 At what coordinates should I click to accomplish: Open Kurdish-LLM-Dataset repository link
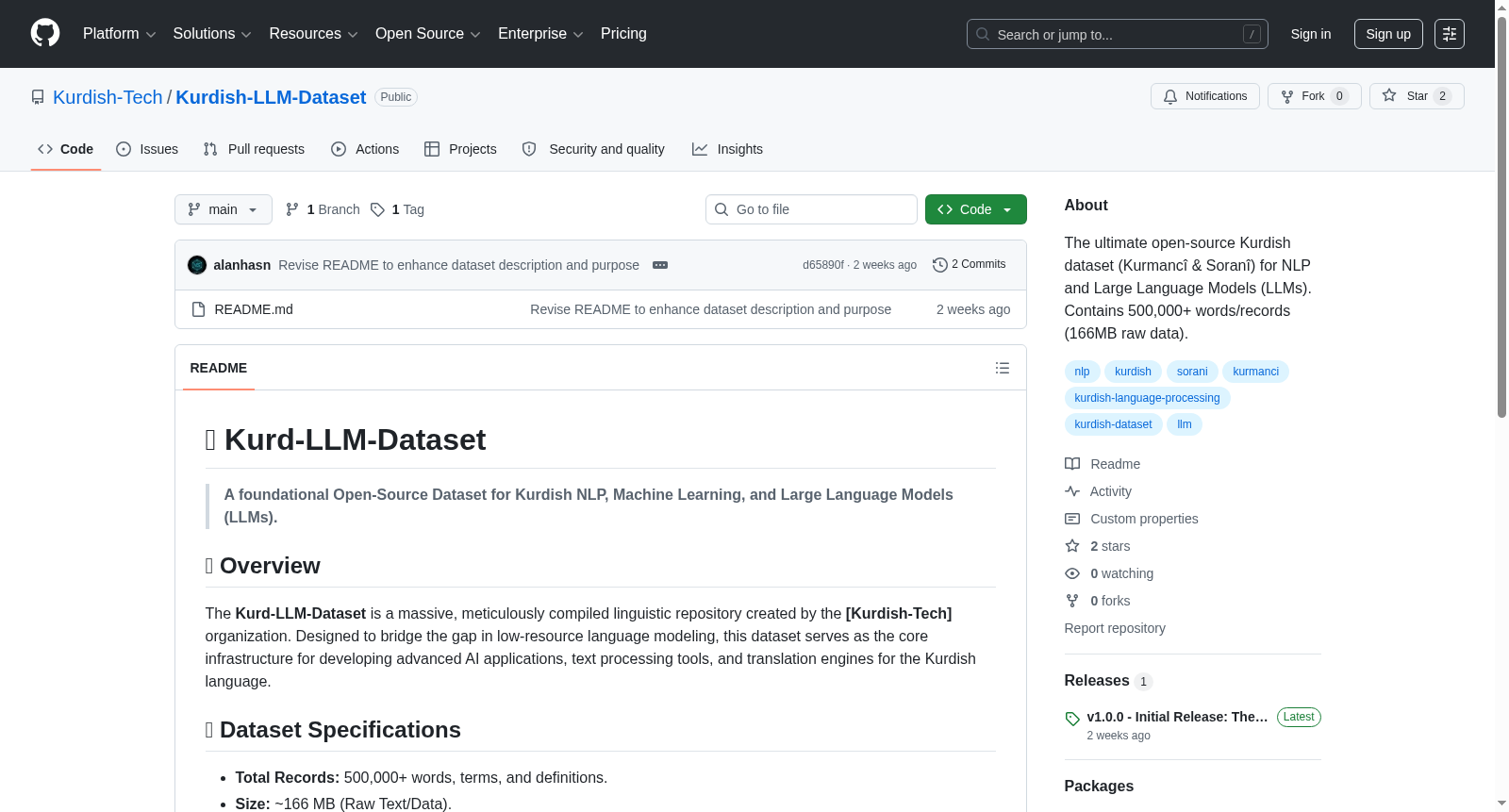tap(271, 97)
